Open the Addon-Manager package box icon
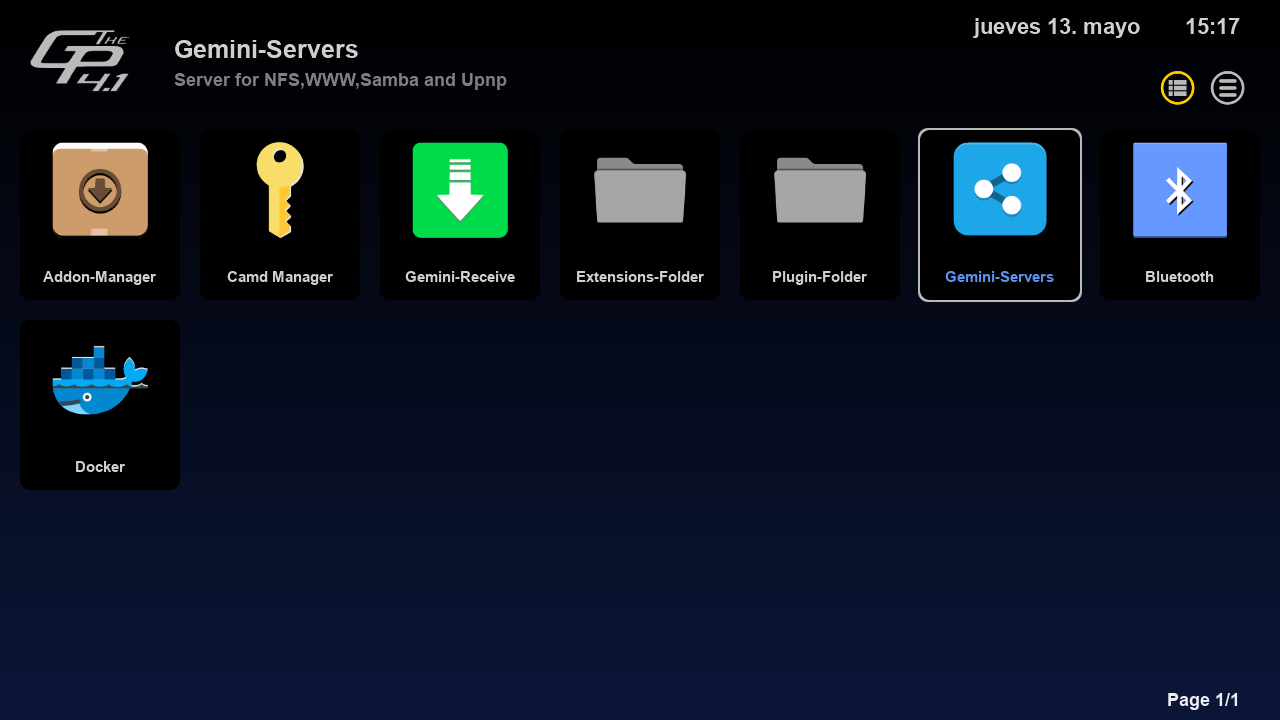1280x720 pixels. point(100,190)
